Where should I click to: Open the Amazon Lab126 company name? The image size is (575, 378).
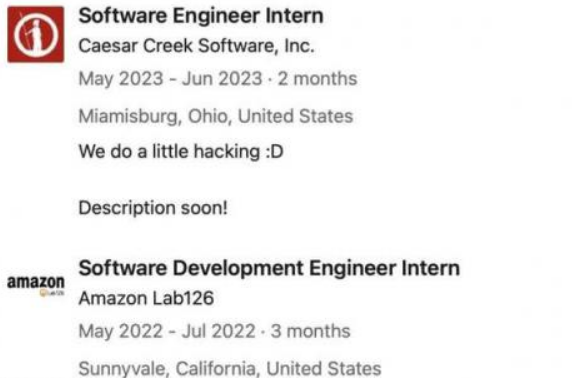pyautogui.click(x=146, y=298)
